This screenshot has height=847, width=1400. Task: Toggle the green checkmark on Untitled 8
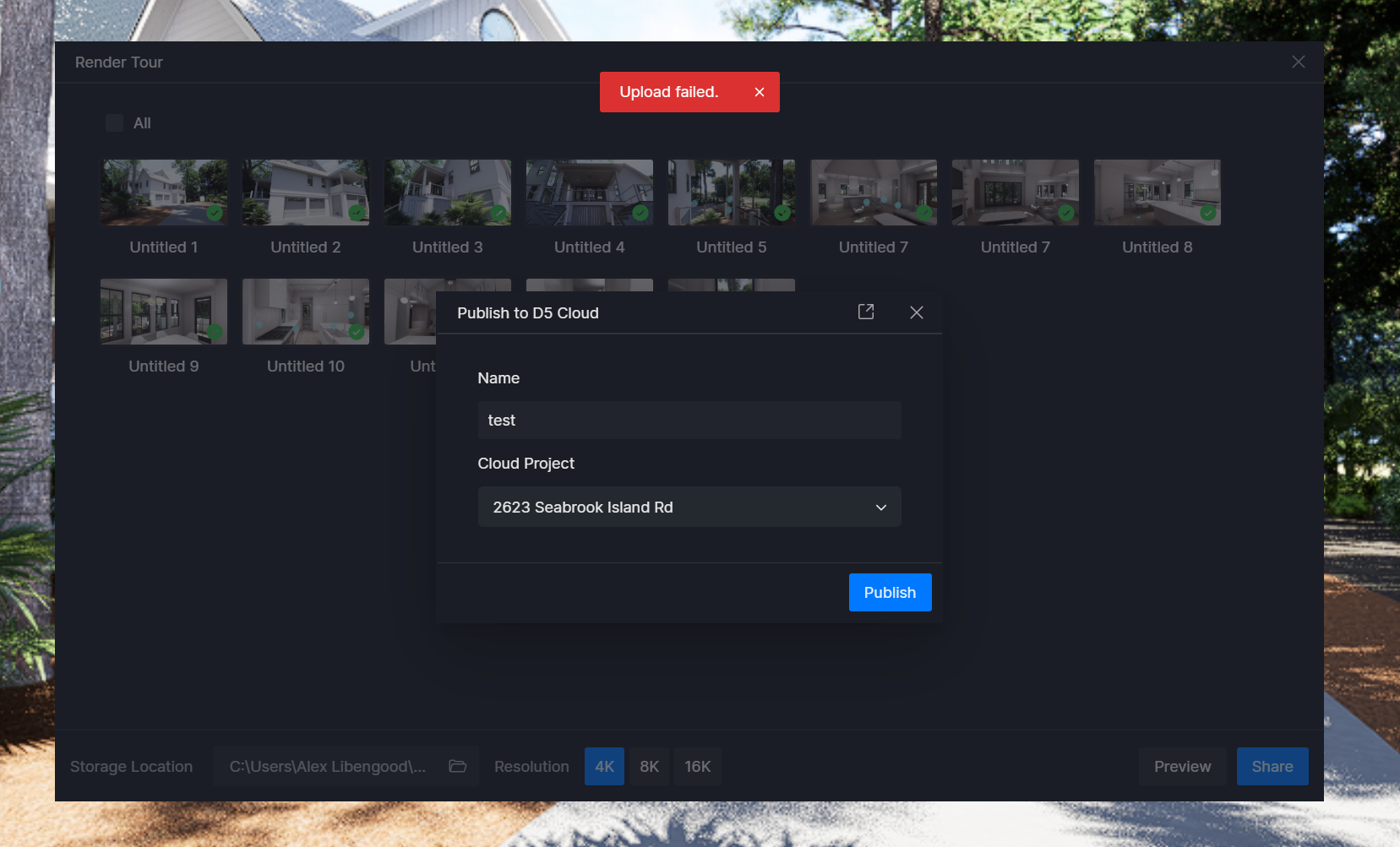[1208, 213]
